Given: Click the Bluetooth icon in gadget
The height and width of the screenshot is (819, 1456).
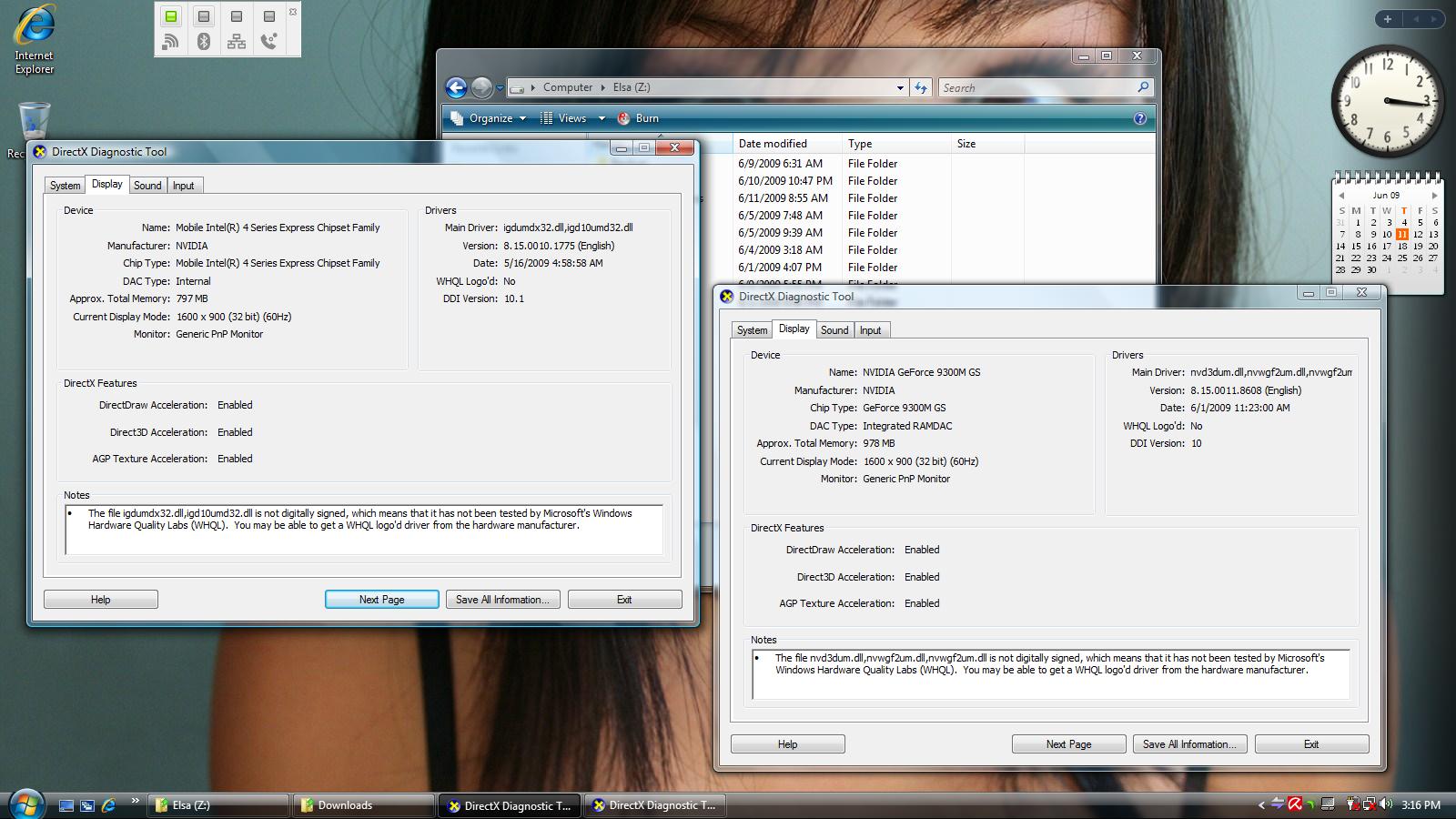Looking at the screenshot, I should coord(204,41).
